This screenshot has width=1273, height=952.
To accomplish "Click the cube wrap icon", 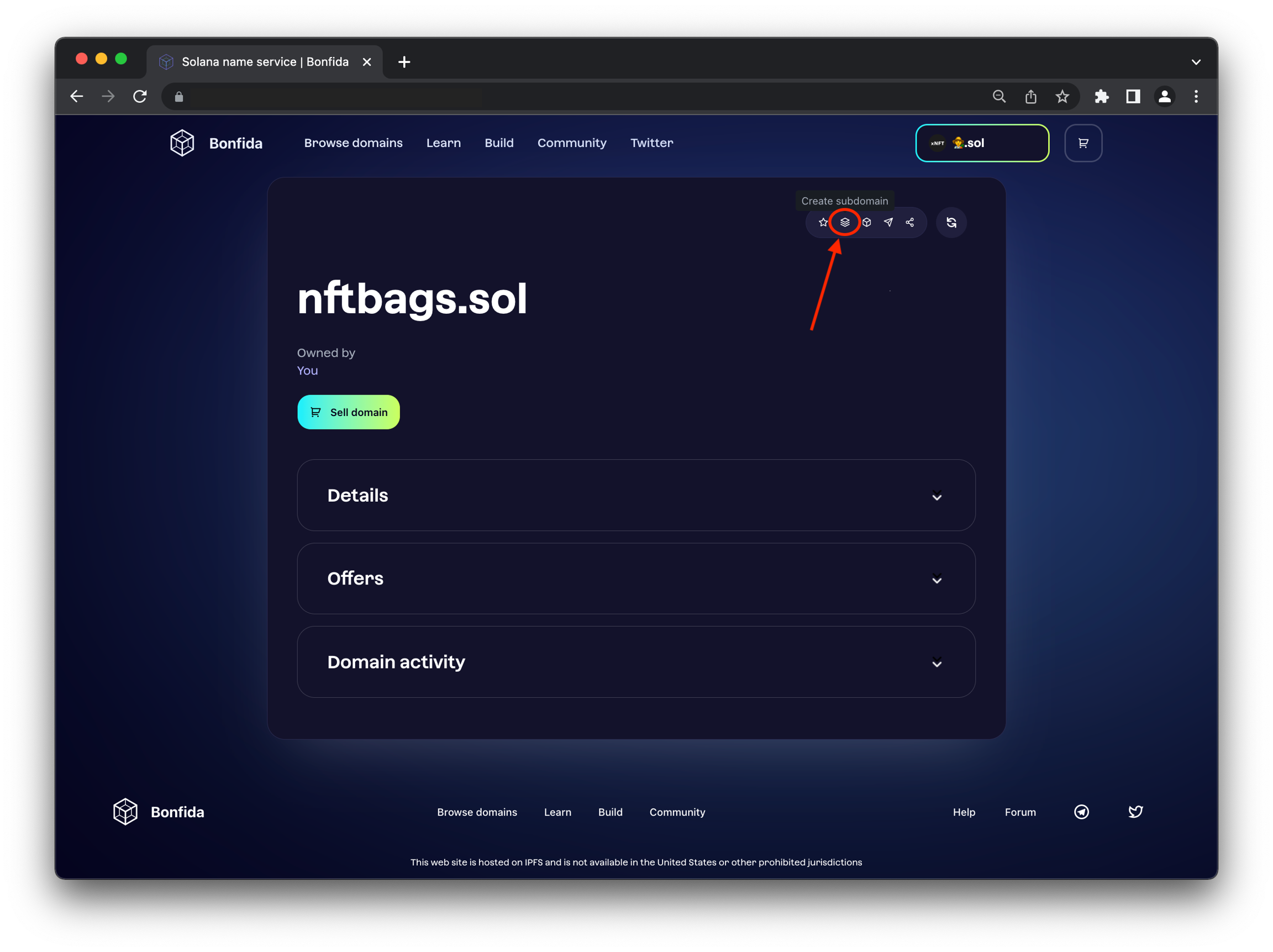I will click(x=866, y=222).
